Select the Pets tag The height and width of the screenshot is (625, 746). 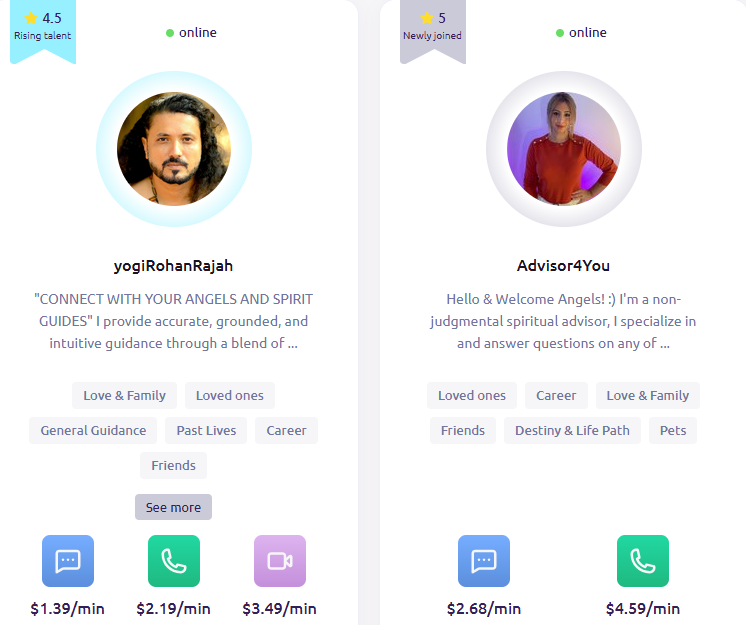(673, 430)
